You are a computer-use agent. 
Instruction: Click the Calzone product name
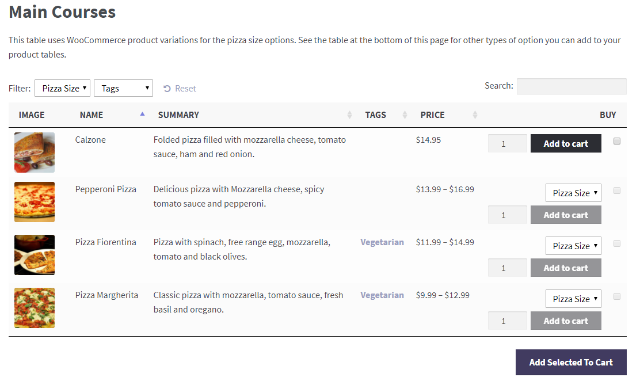pos(90,140)
